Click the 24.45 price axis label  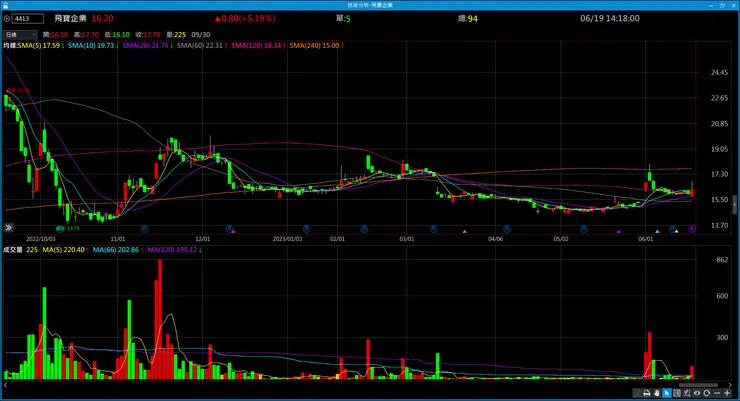719,72
